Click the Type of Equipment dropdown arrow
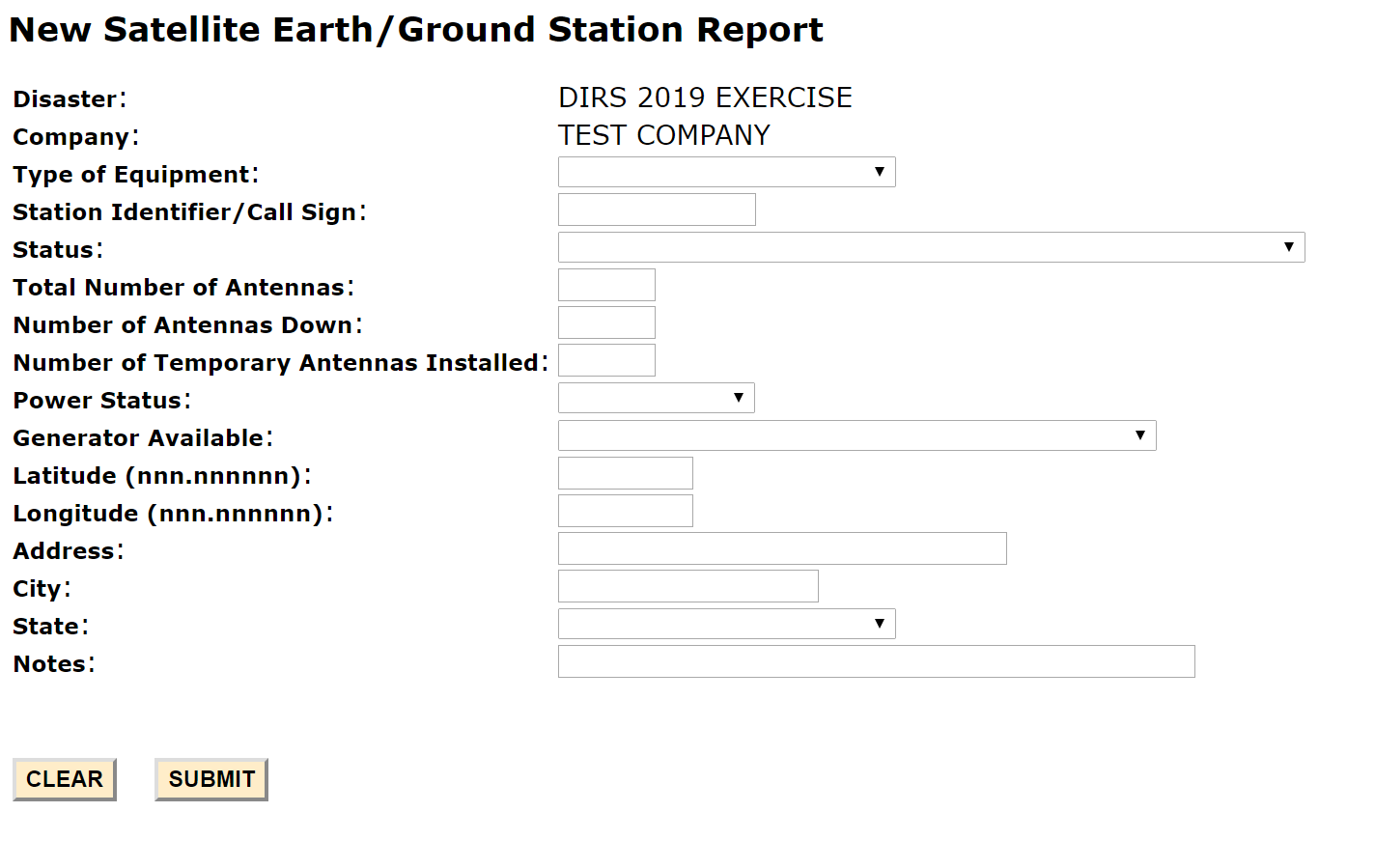1375x868 pixels. pyautogui.click(x=880, y=172)
